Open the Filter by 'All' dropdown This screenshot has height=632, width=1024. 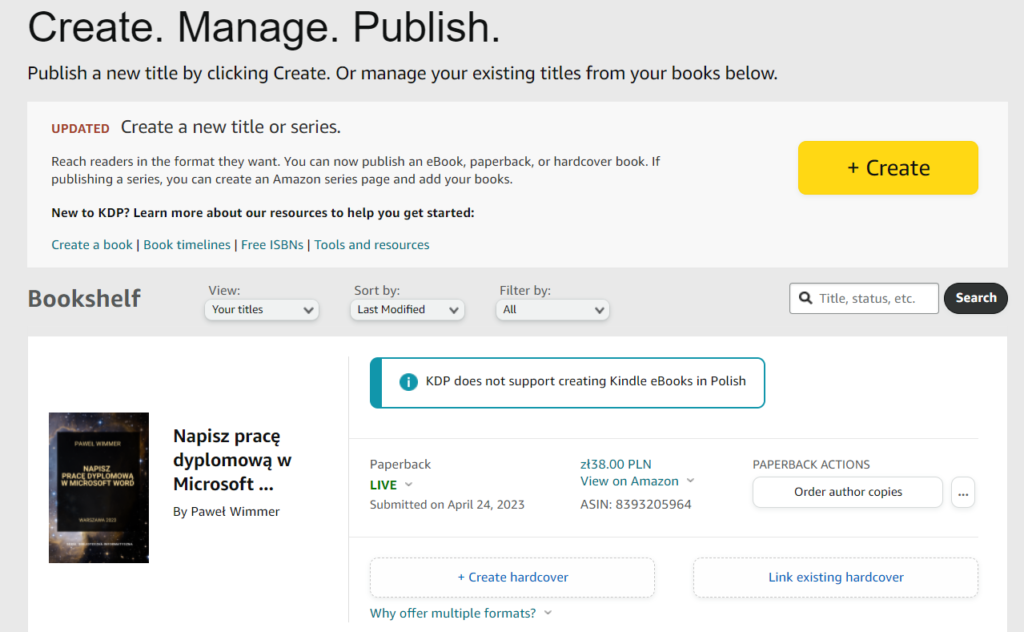[x=553, y=310]
